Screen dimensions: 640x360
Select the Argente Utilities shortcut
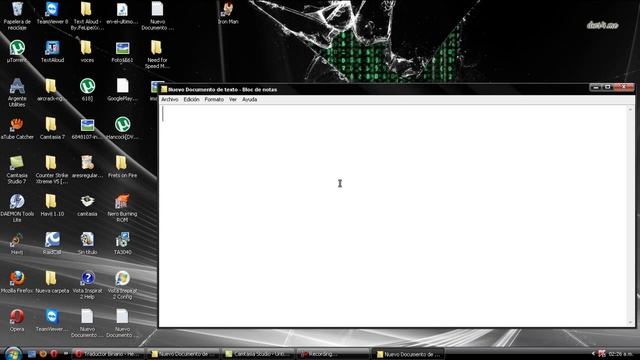[17, 93]
